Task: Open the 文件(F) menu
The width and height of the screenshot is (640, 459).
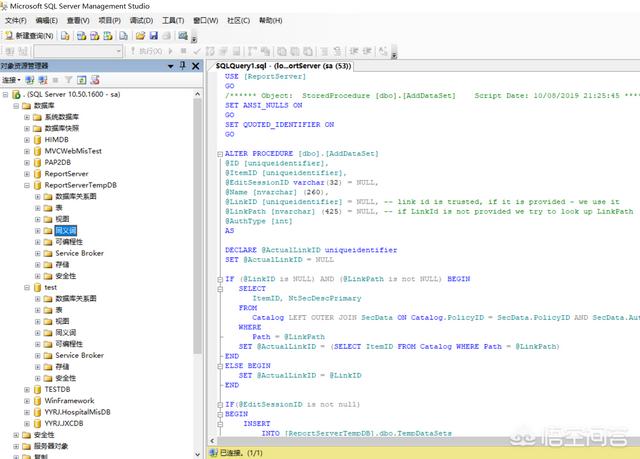Action: [16, 20]
